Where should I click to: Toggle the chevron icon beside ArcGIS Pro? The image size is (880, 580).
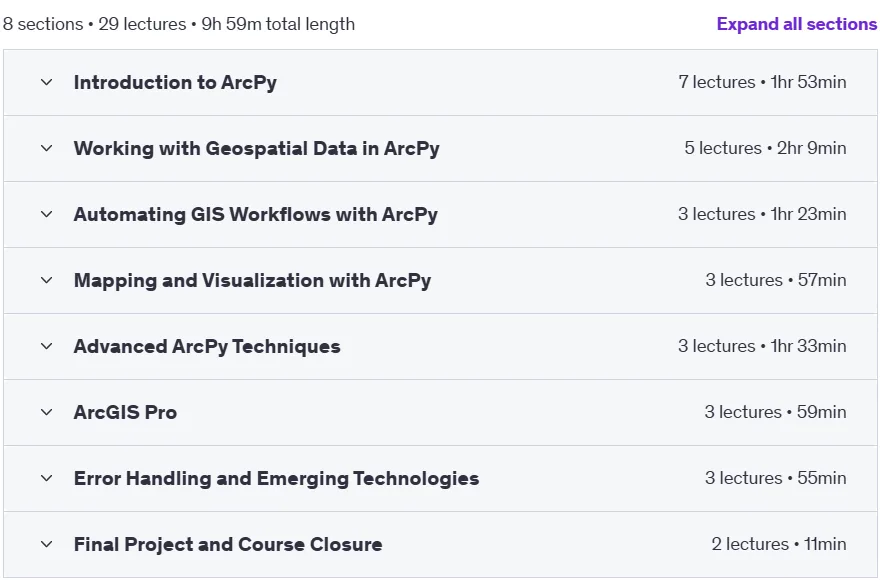coord(47,412)
